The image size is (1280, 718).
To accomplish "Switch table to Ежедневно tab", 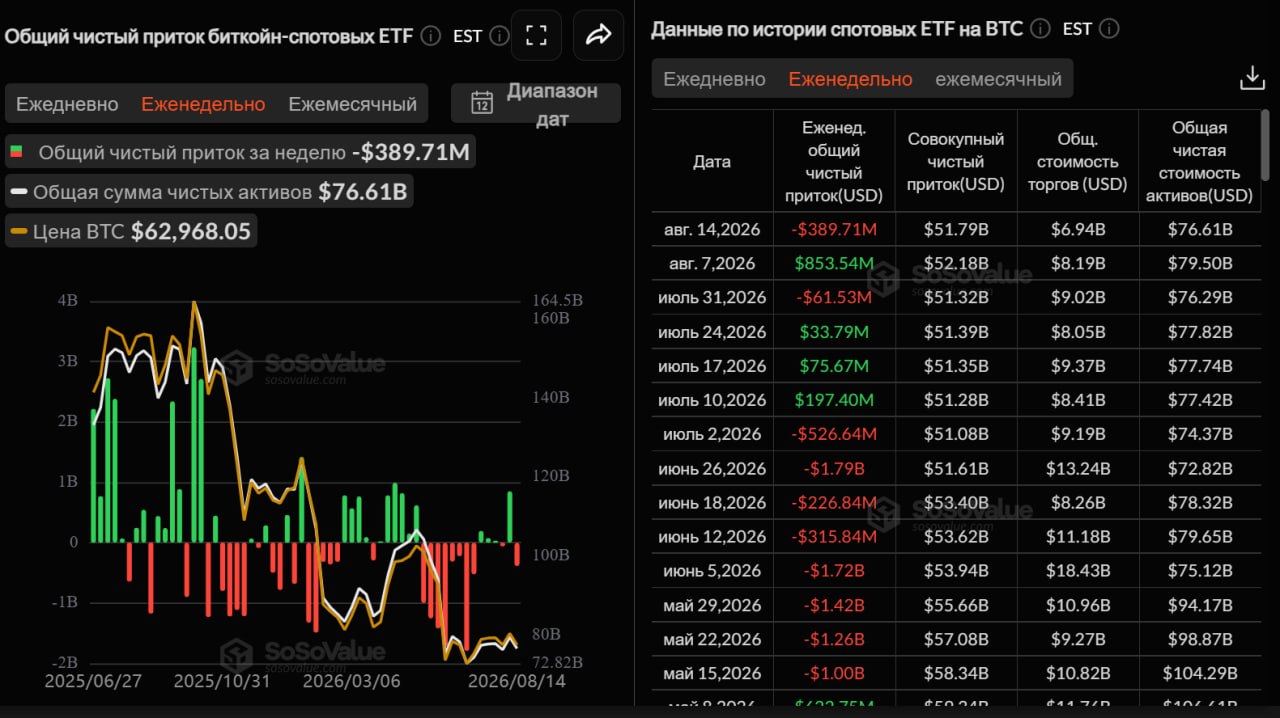I will [714, 79].
